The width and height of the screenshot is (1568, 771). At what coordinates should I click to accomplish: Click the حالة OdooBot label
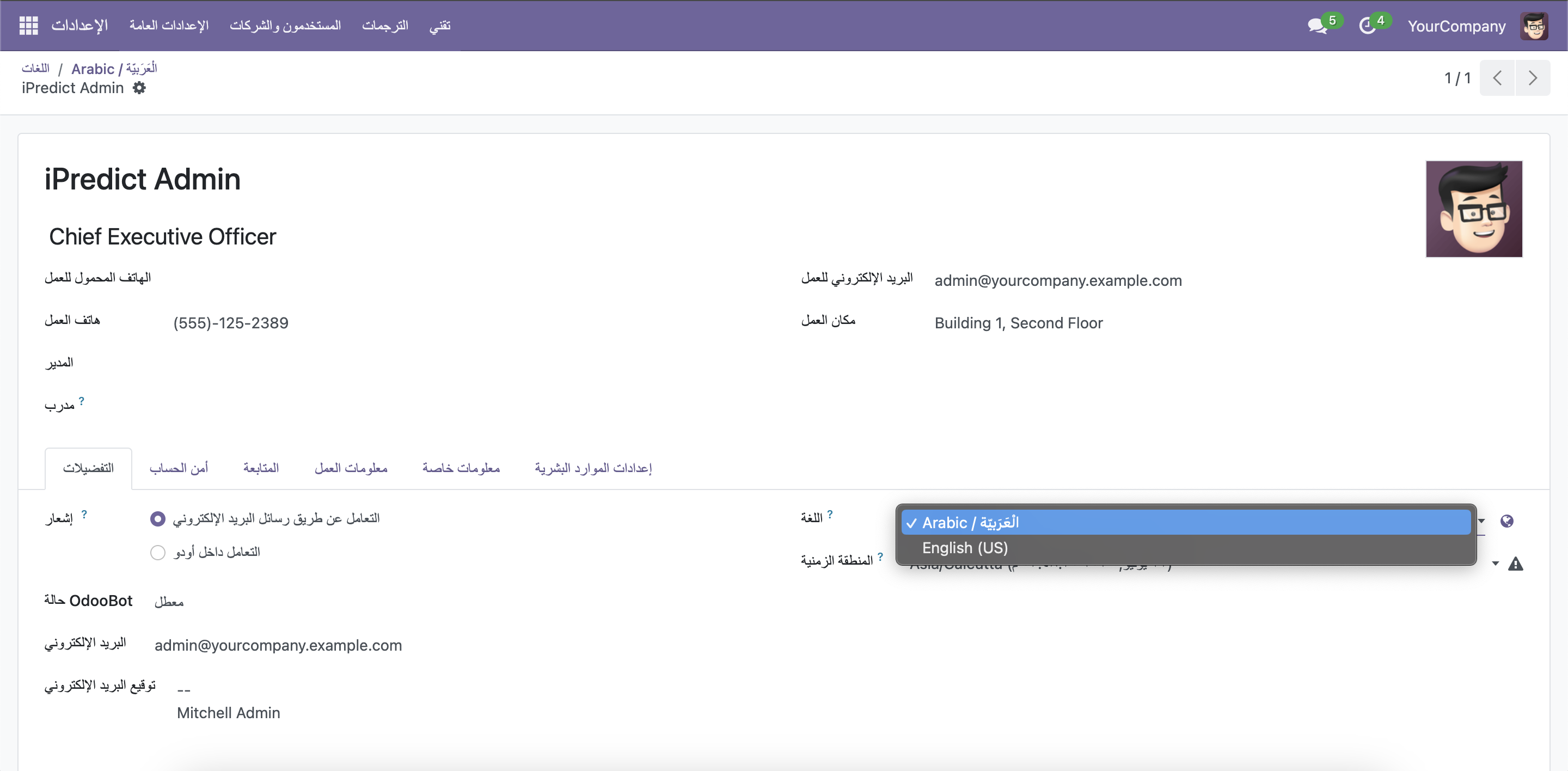click(88, 601)
